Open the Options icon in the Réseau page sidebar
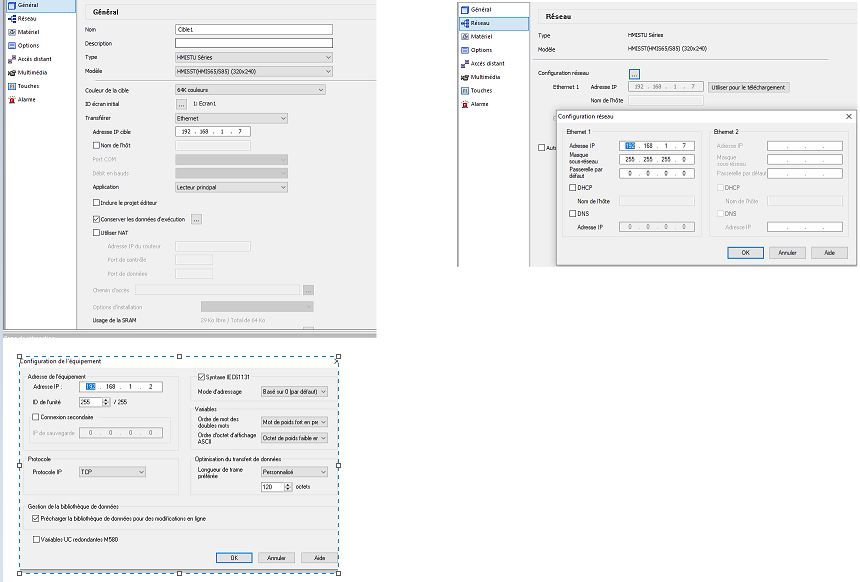860x582 pixels. 464,50
